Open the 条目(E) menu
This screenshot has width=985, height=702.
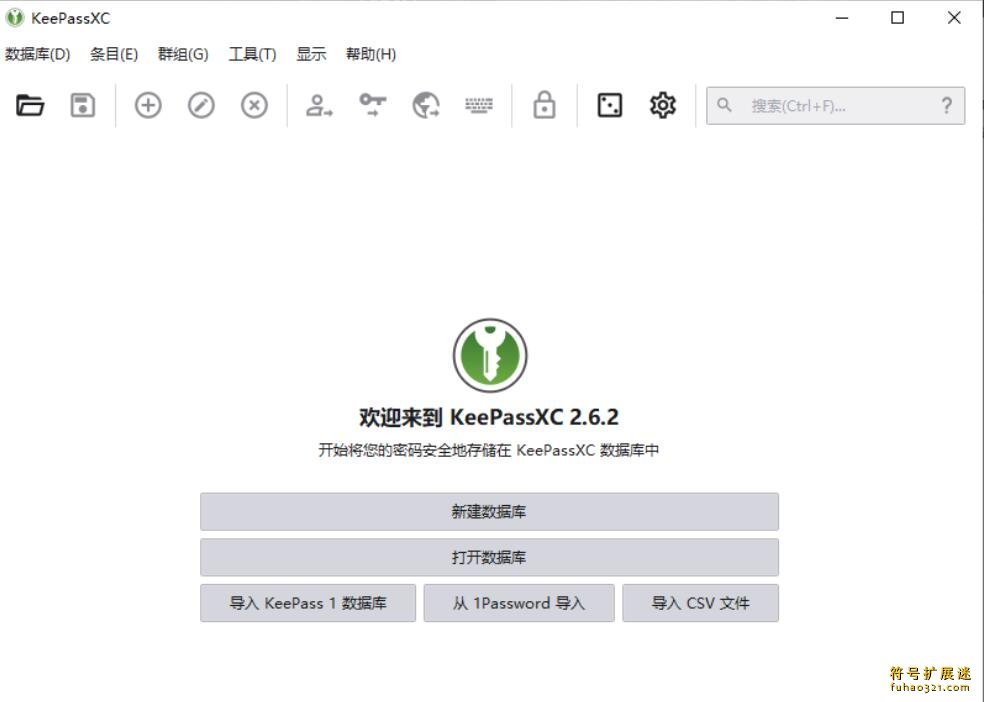coord(114,54)
